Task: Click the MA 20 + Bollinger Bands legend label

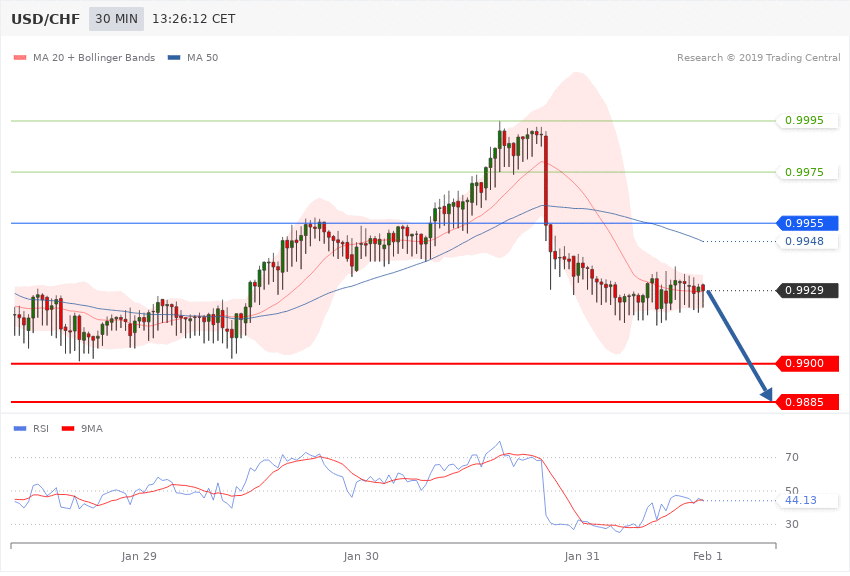Action: click(94, 57)
